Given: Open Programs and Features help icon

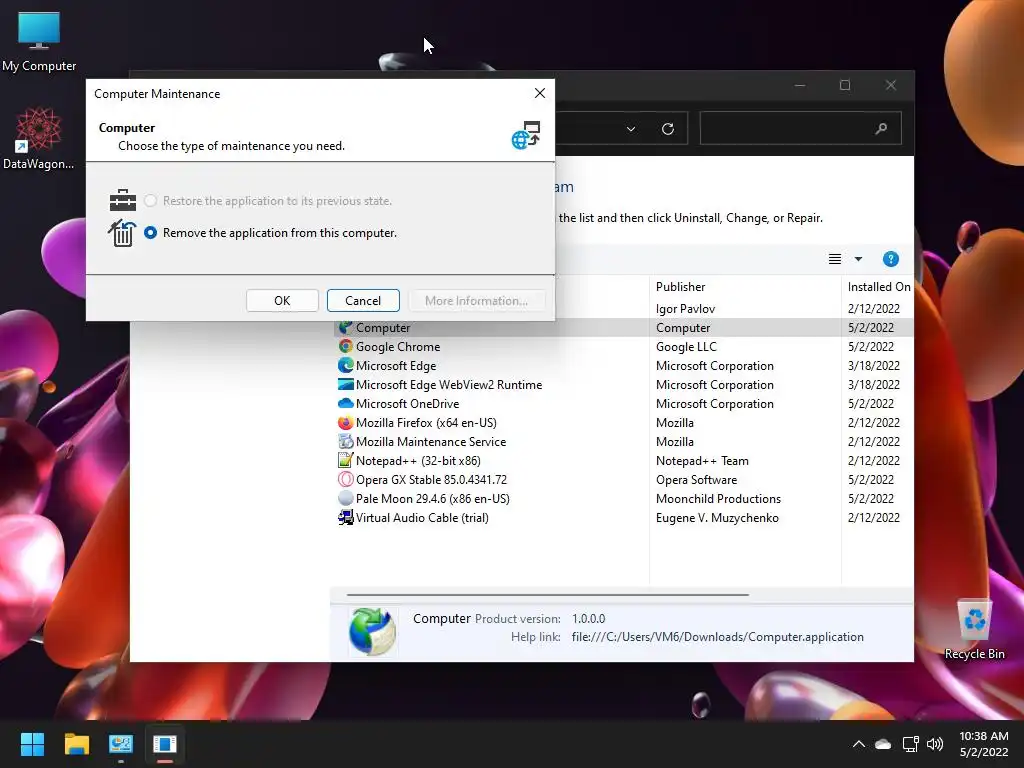Looking at the screenshot, I should coord(891,259).
